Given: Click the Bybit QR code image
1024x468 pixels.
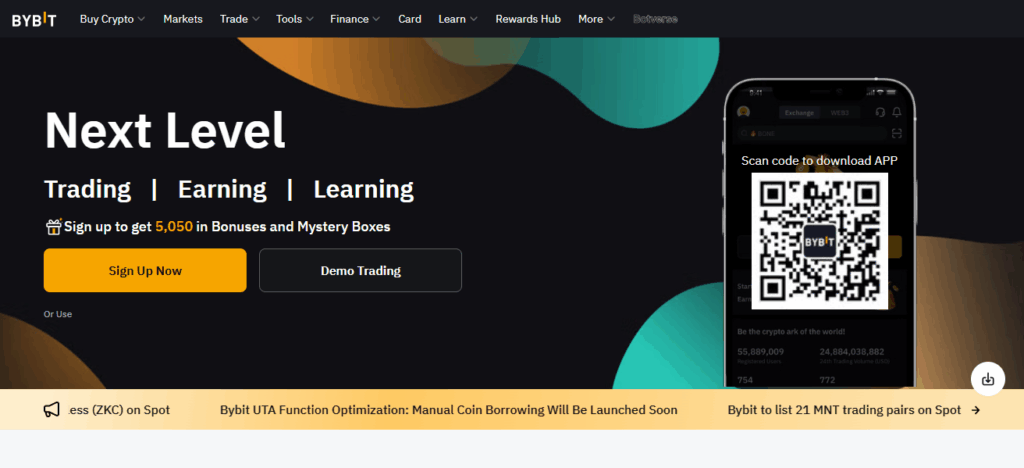Looking at the screenshot, I should [x=819, y=240].
